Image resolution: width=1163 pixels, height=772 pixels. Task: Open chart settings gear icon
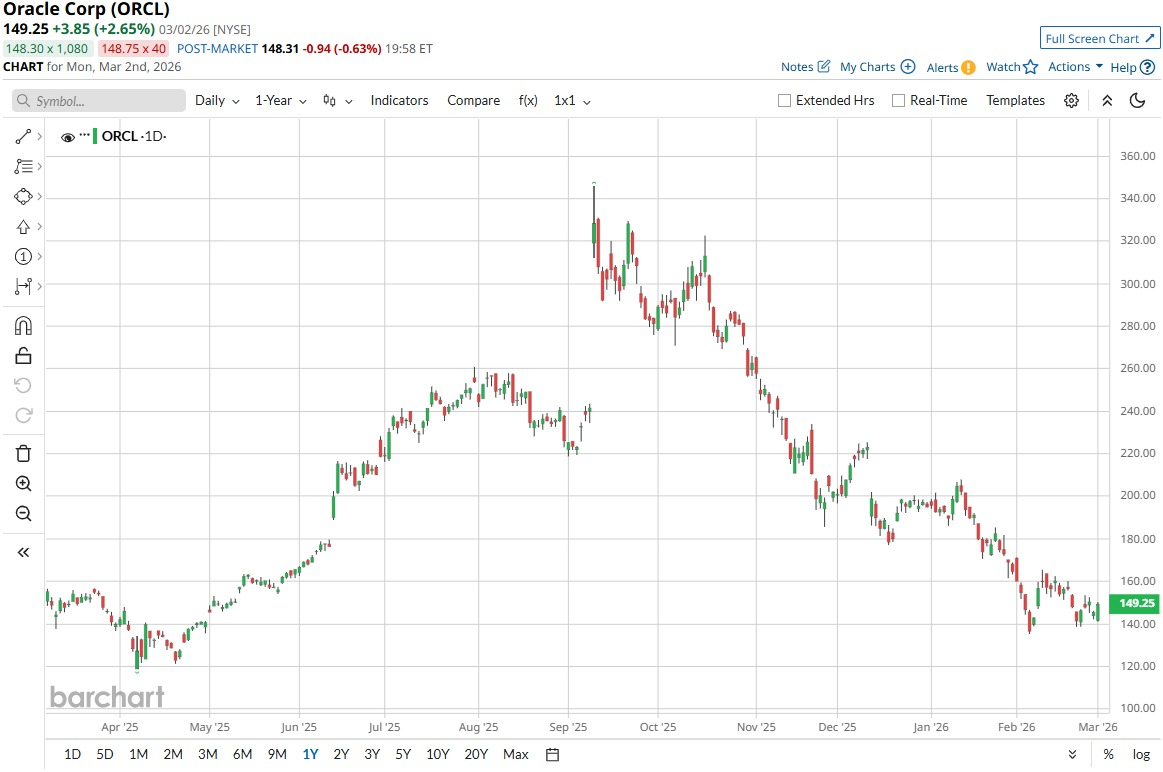(x=1071, y=101)
